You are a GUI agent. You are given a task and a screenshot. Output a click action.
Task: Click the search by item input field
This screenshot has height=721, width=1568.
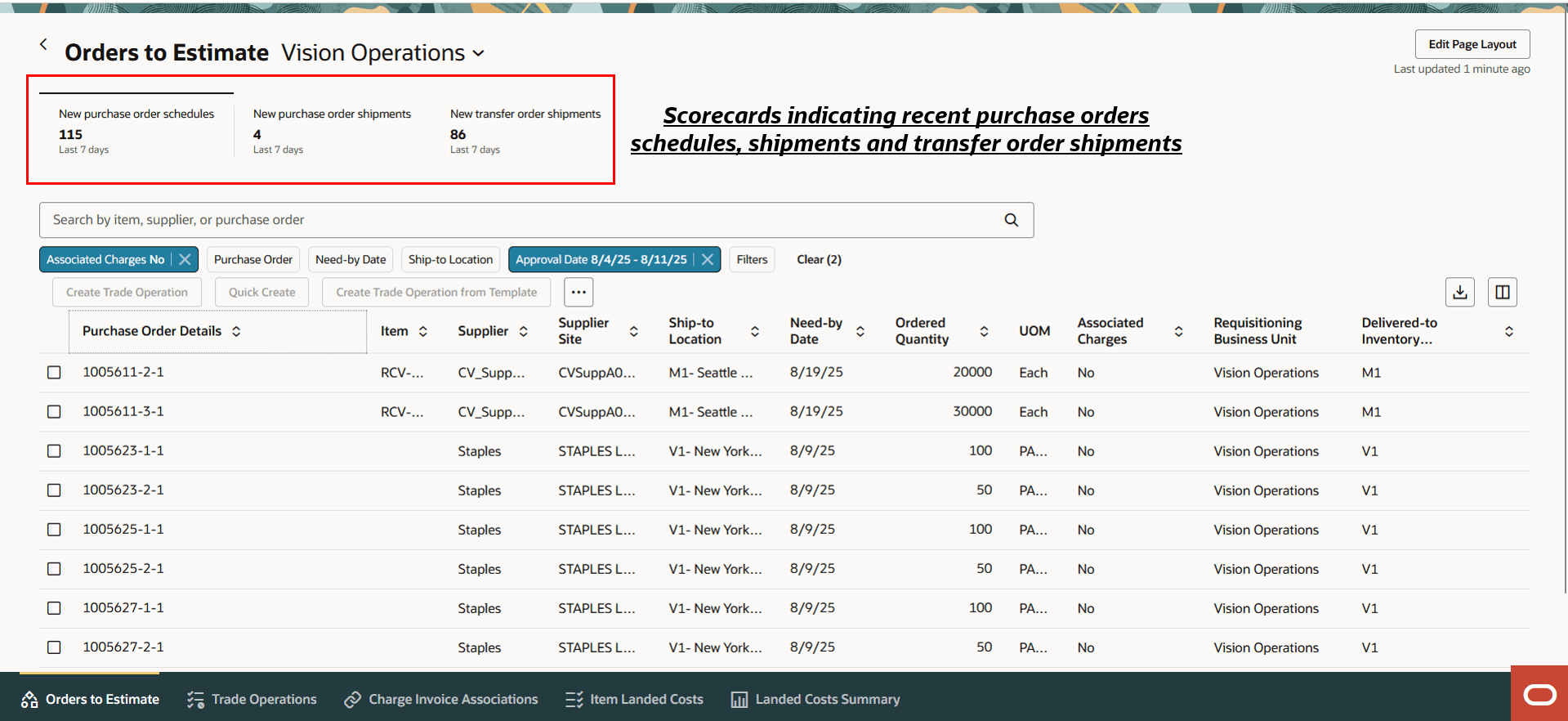[x=536, y=220]
